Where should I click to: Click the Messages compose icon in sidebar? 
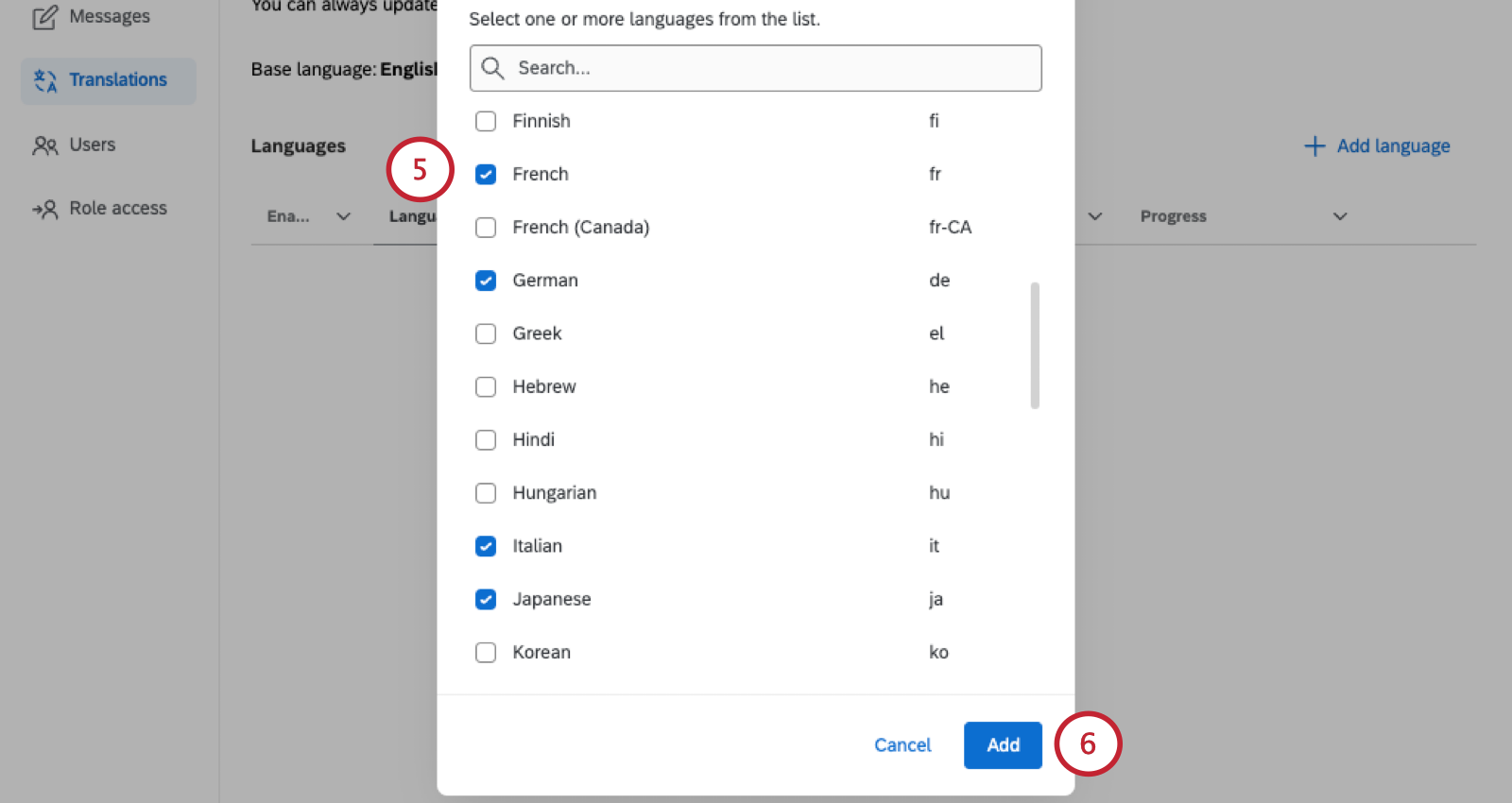pos(44,17)
